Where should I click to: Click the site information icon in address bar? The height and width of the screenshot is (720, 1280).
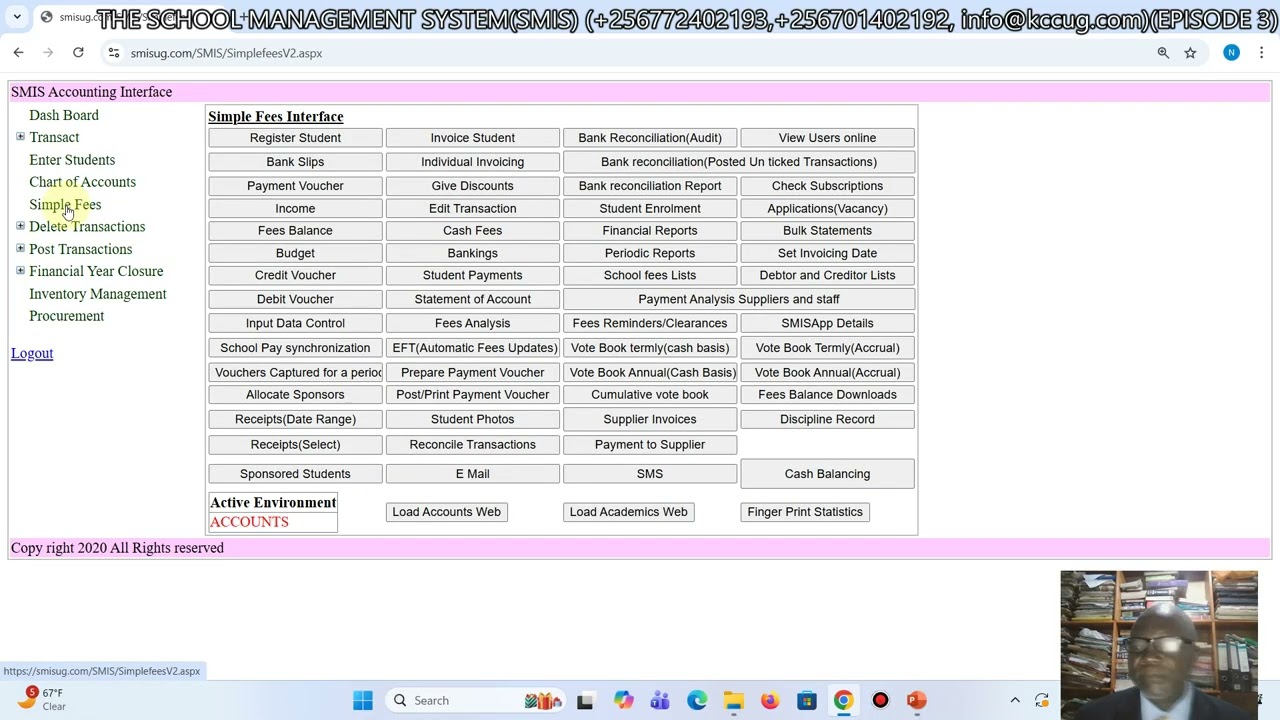[x=114, y=53]
